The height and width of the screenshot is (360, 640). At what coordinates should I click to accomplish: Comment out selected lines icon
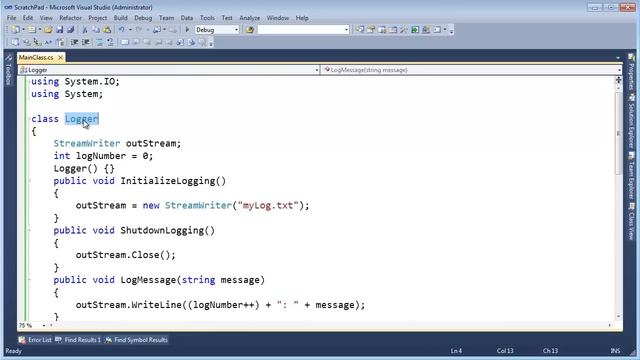click(99, 42)
